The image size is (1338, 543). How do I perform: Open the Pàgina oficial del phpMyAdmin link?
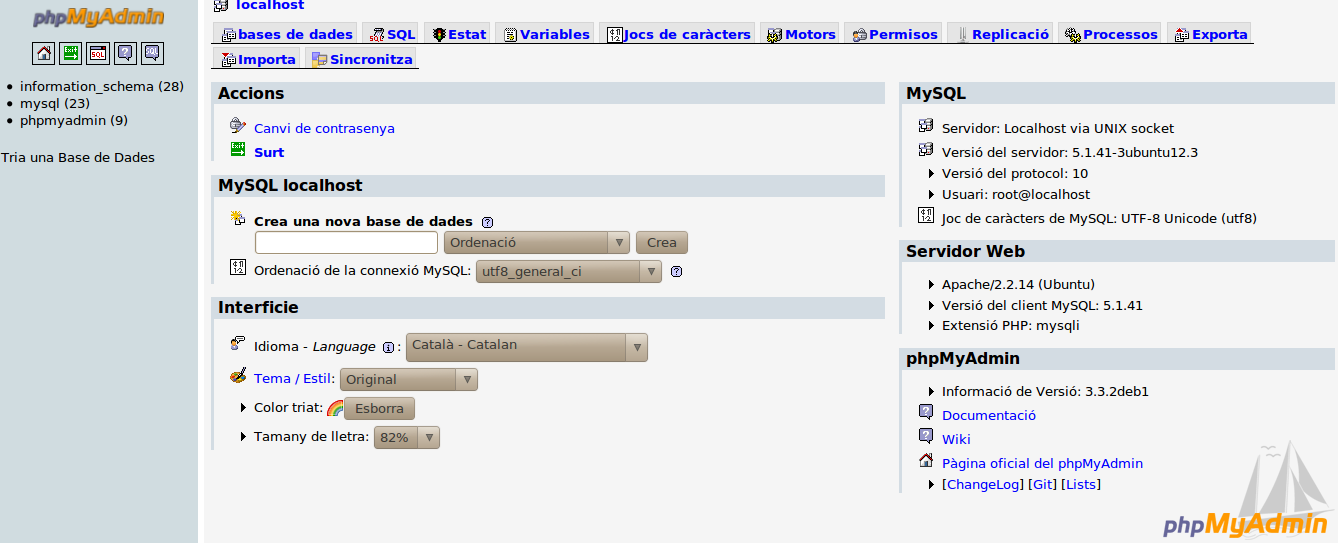[1042, 463]
